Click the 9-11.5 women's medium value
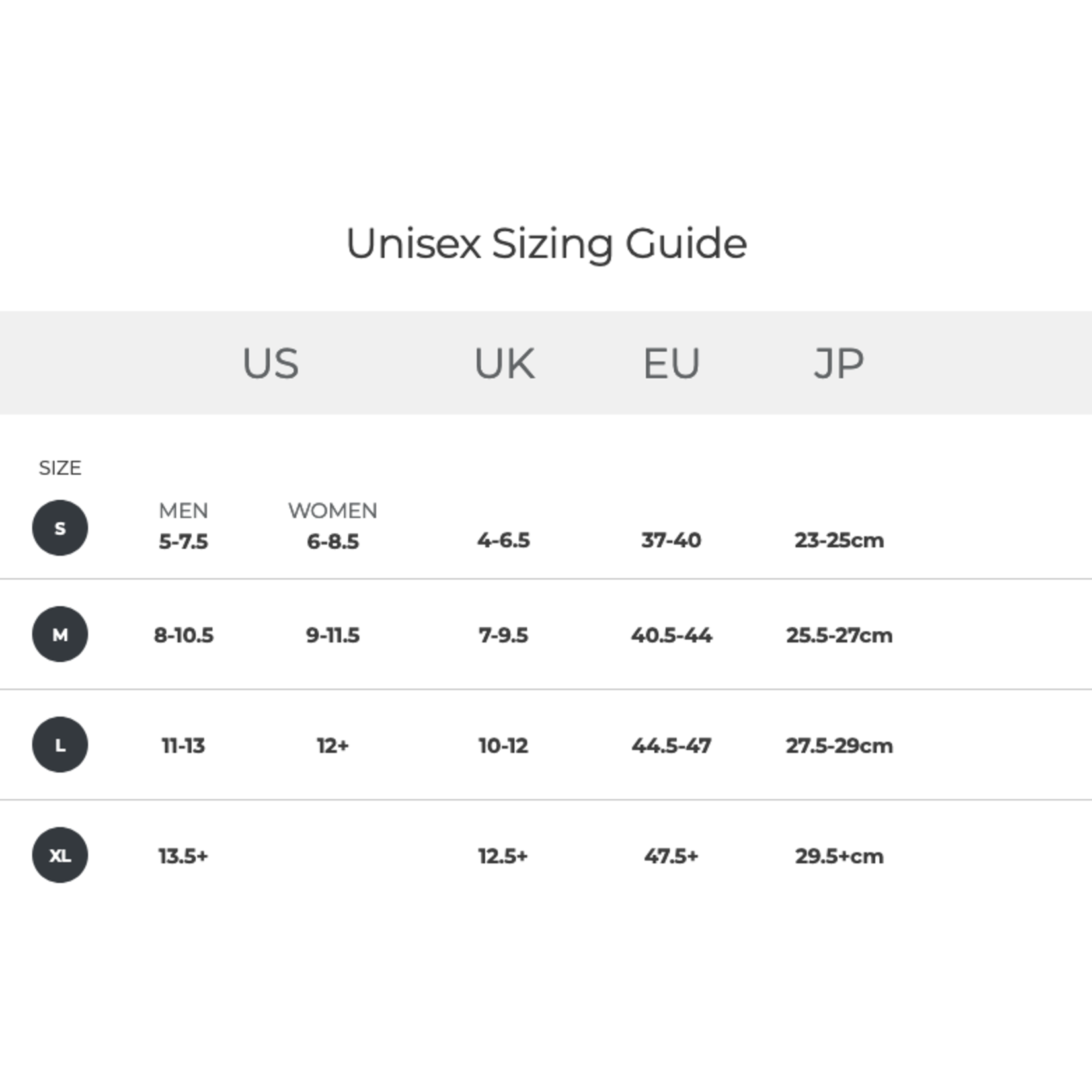 [x=332, y=635]
